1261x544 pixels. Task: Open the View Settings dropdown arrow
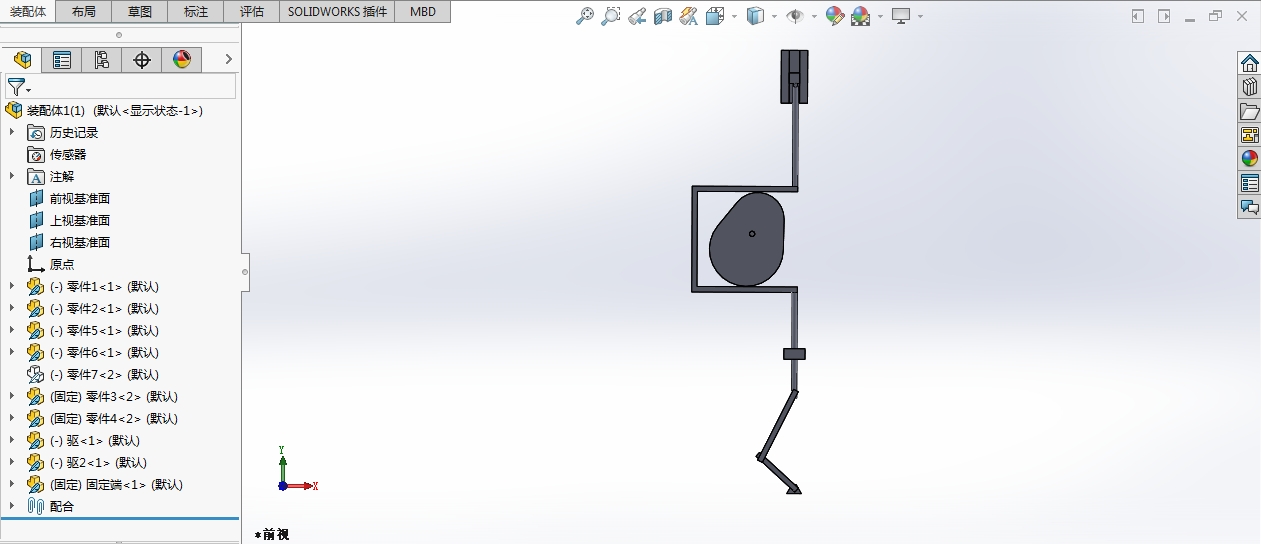pos(920,16)
